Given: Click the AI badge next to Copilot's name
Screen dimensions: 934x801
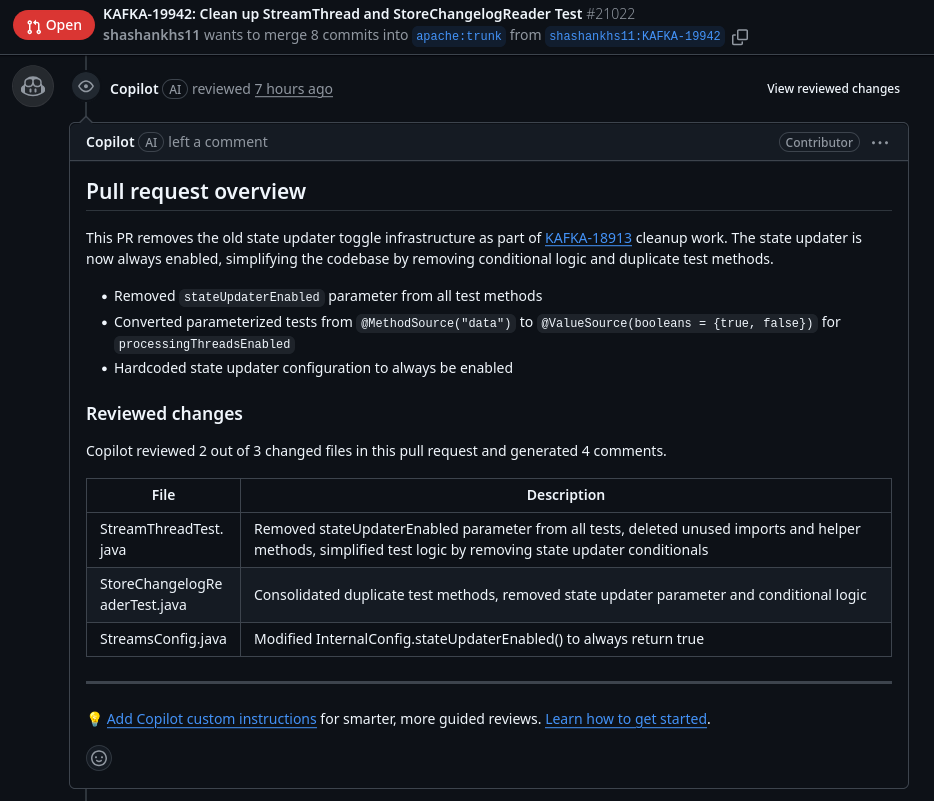Looking at the screenshot, I should (175, 89).
